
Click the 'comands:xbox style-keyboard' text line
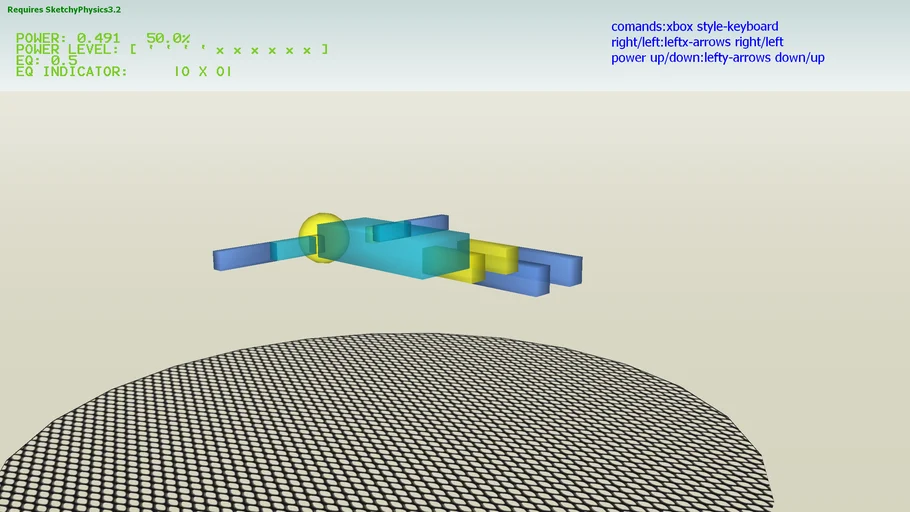click(x=694, y=27)
